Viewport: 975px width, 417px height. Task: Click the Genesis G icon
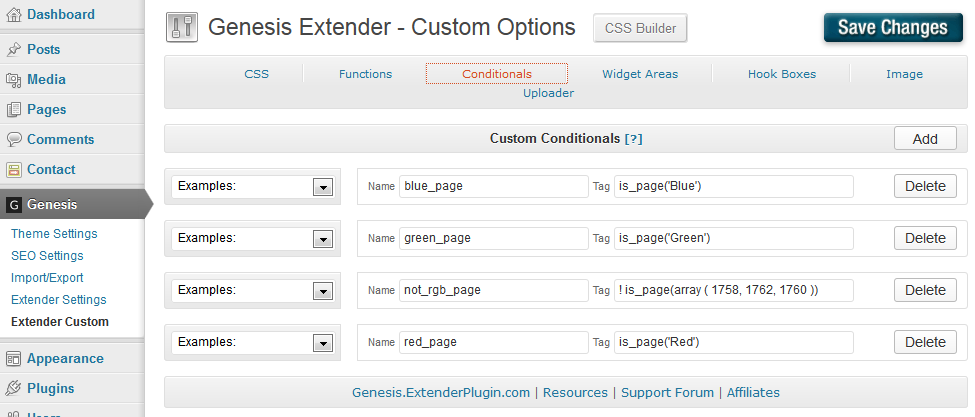13,204
